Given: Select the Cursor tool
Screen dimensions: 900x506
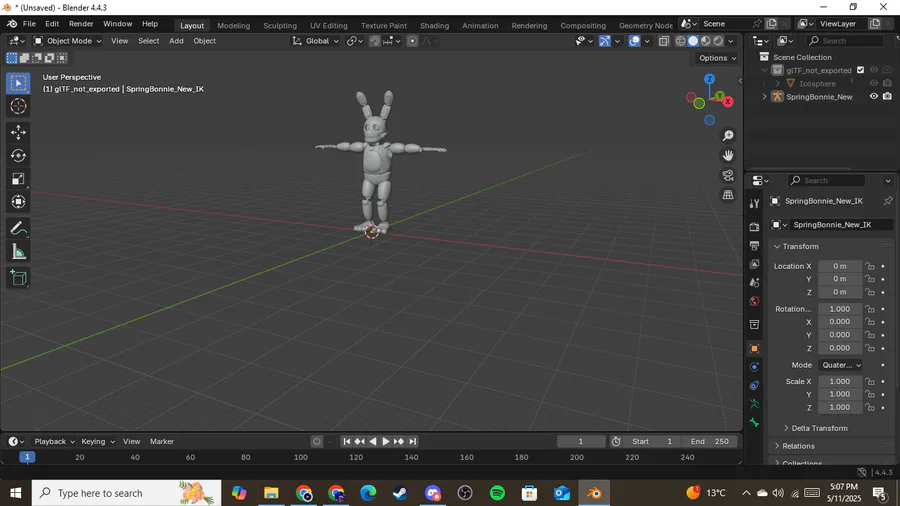Looking at the screenshot, I should point(18,106).
